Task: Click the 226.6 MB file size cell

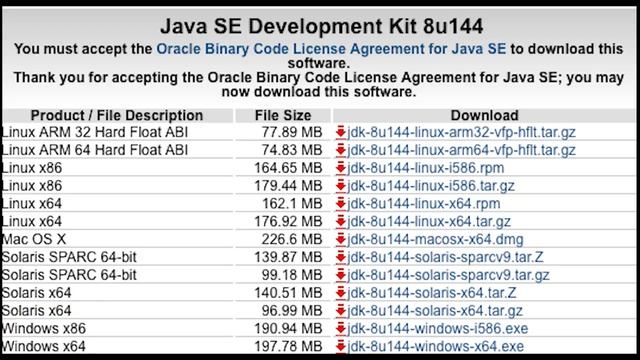Action: (292, 239)
